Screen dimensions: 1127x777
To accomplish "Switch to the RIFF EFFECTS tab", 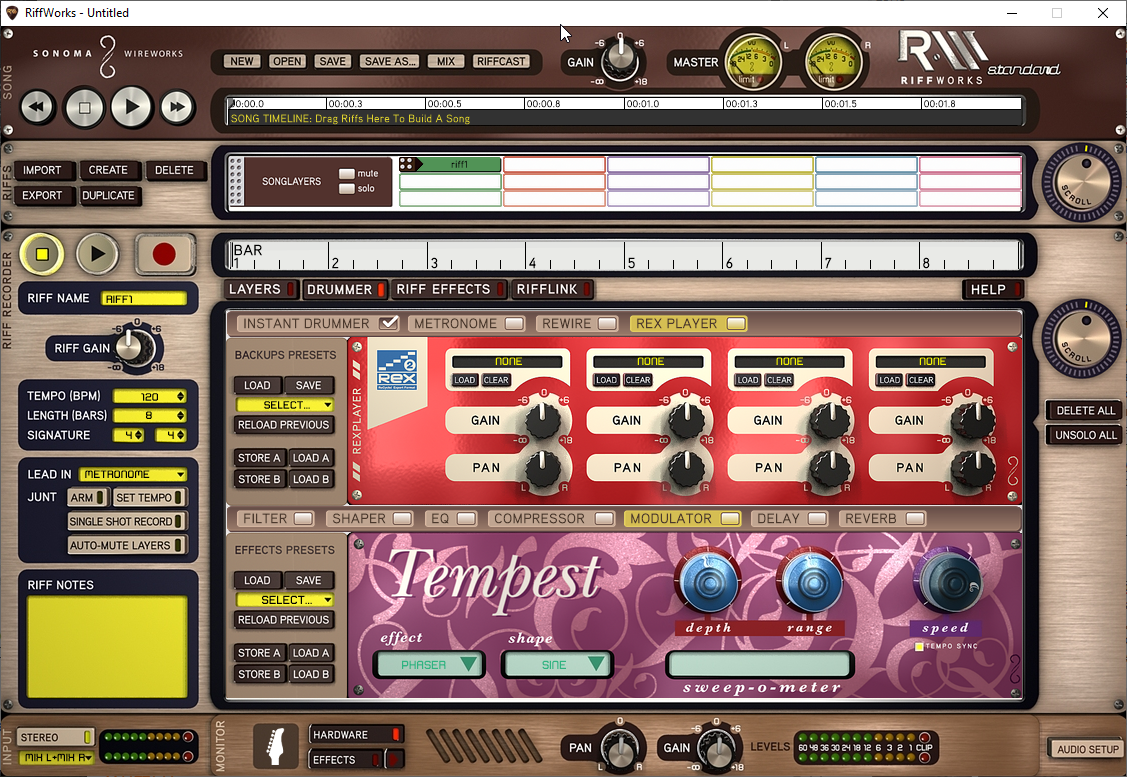I will (x=449, y=289).
